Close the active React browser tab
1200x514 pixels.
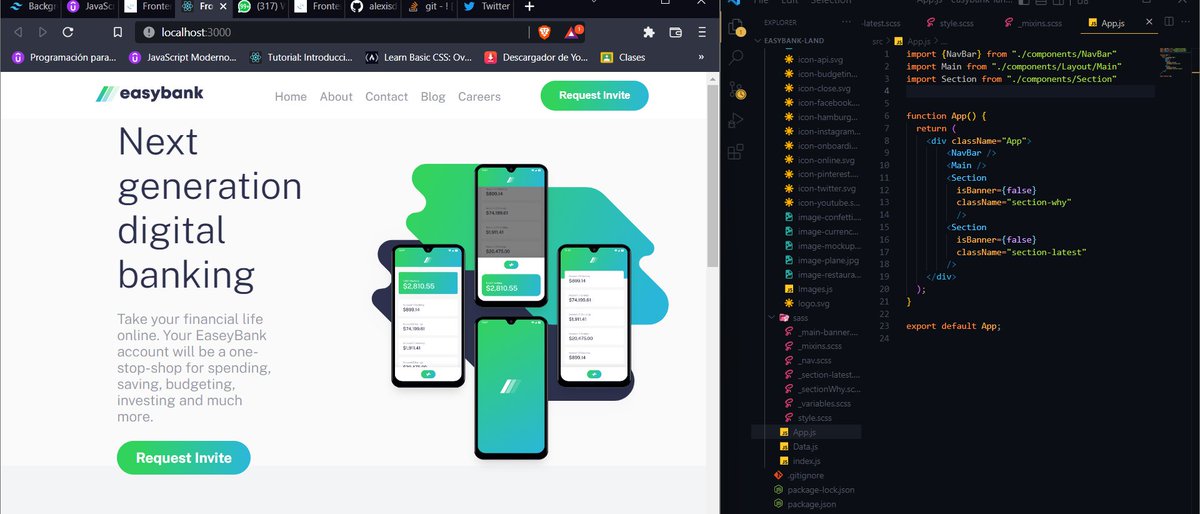[222, 7]
